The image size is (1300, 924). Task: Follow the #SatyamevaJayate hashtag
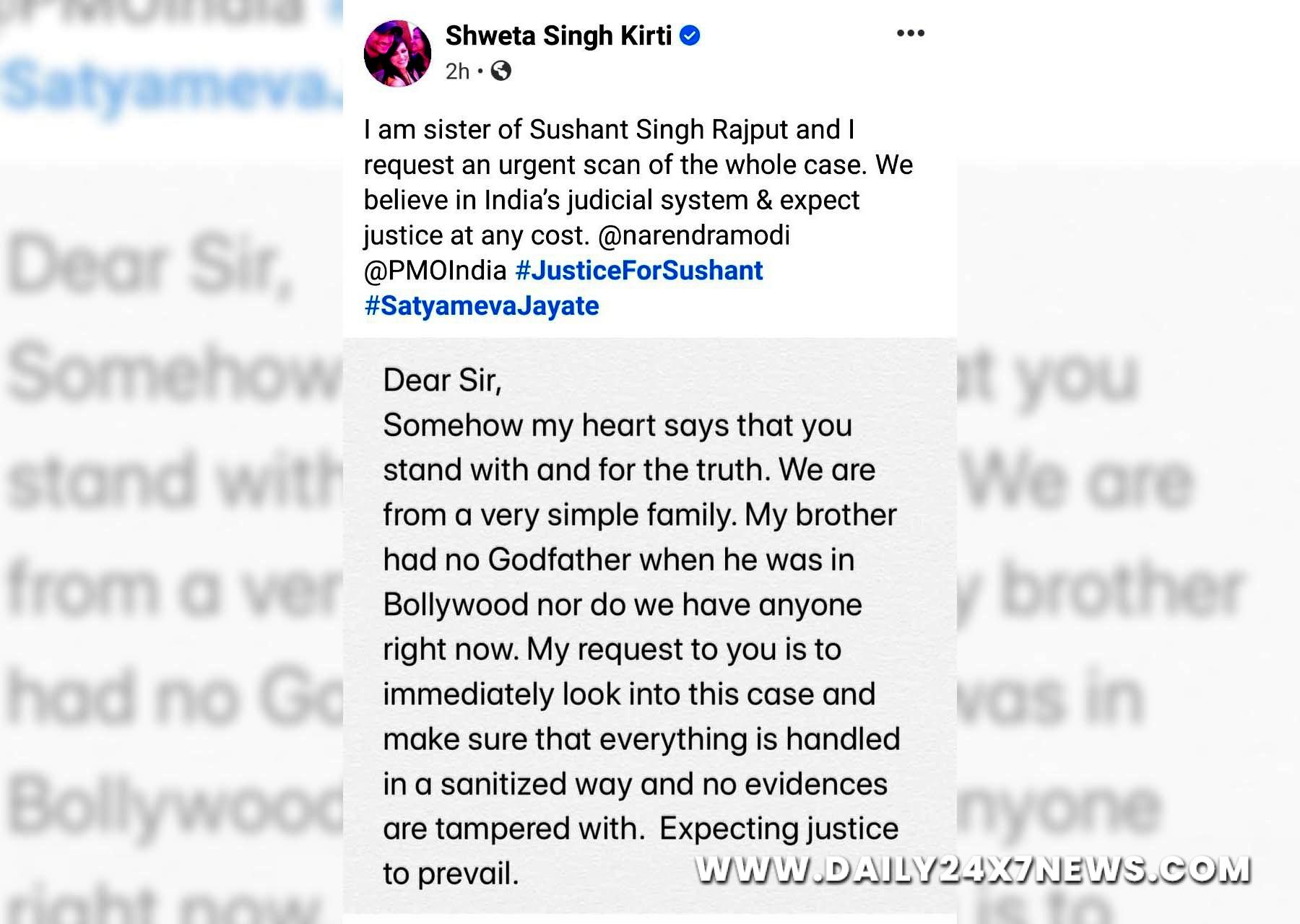(x=482, y=306)
